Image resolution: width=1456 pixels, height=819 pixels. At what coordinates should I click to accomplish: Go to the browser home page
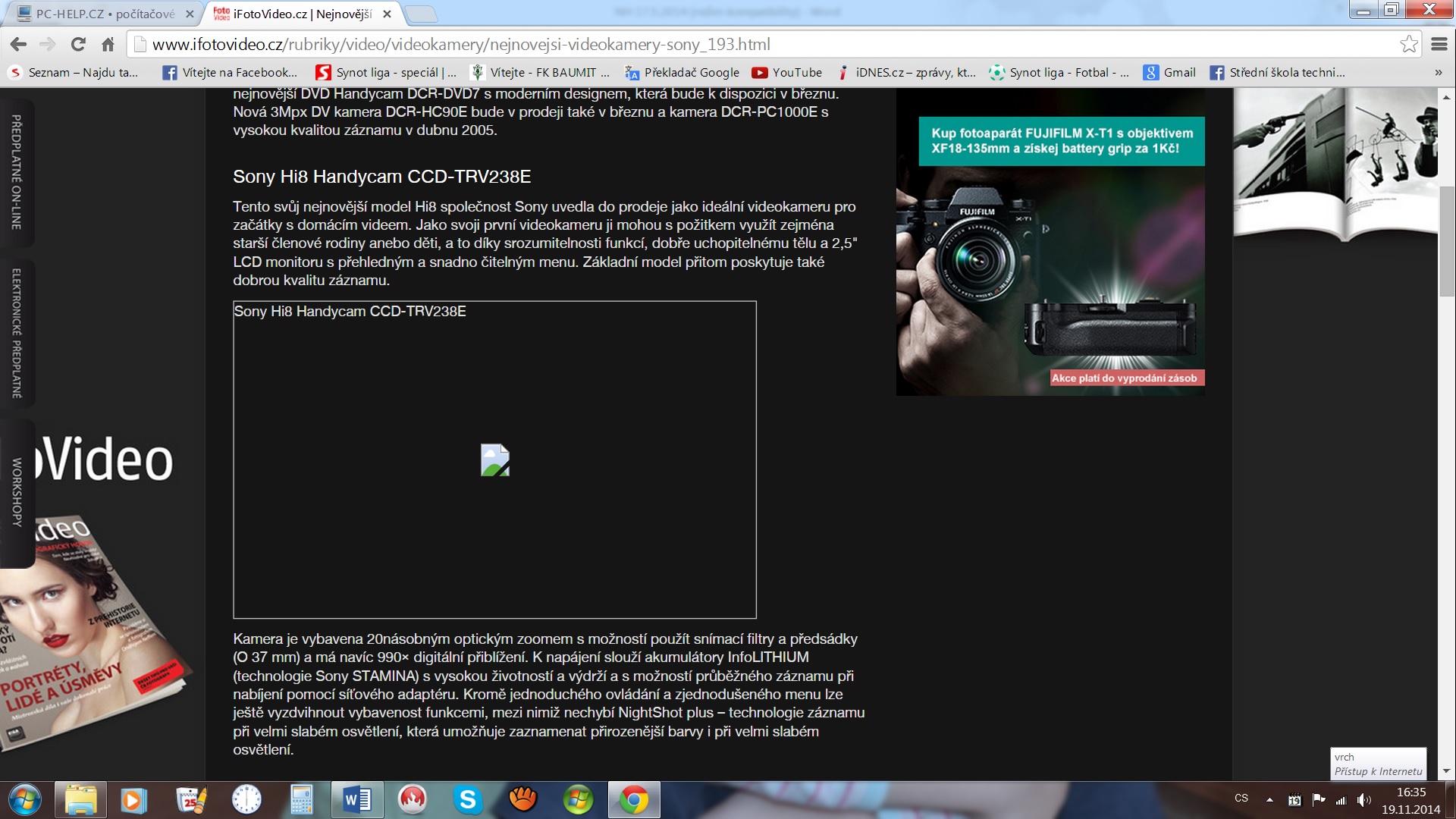tap(108, 44)
